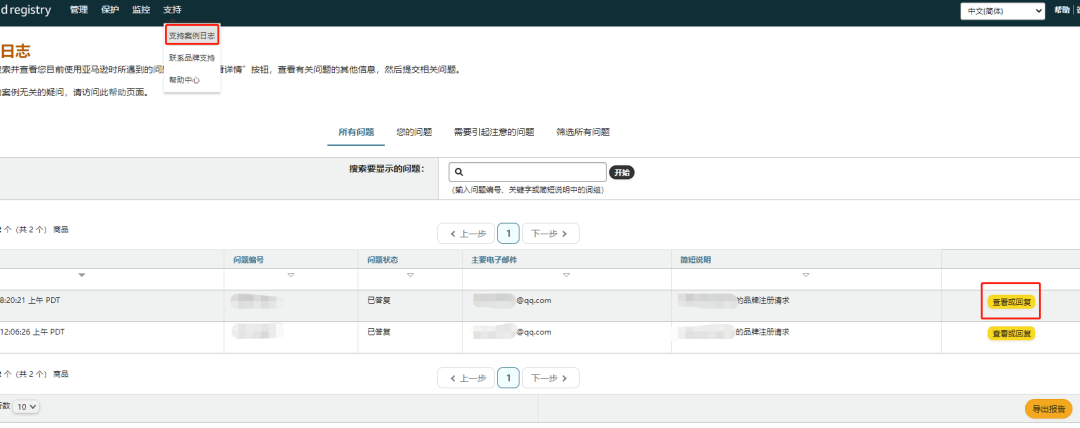
Task: Click the 帮助 link in top right corner
Action: 1061,10
